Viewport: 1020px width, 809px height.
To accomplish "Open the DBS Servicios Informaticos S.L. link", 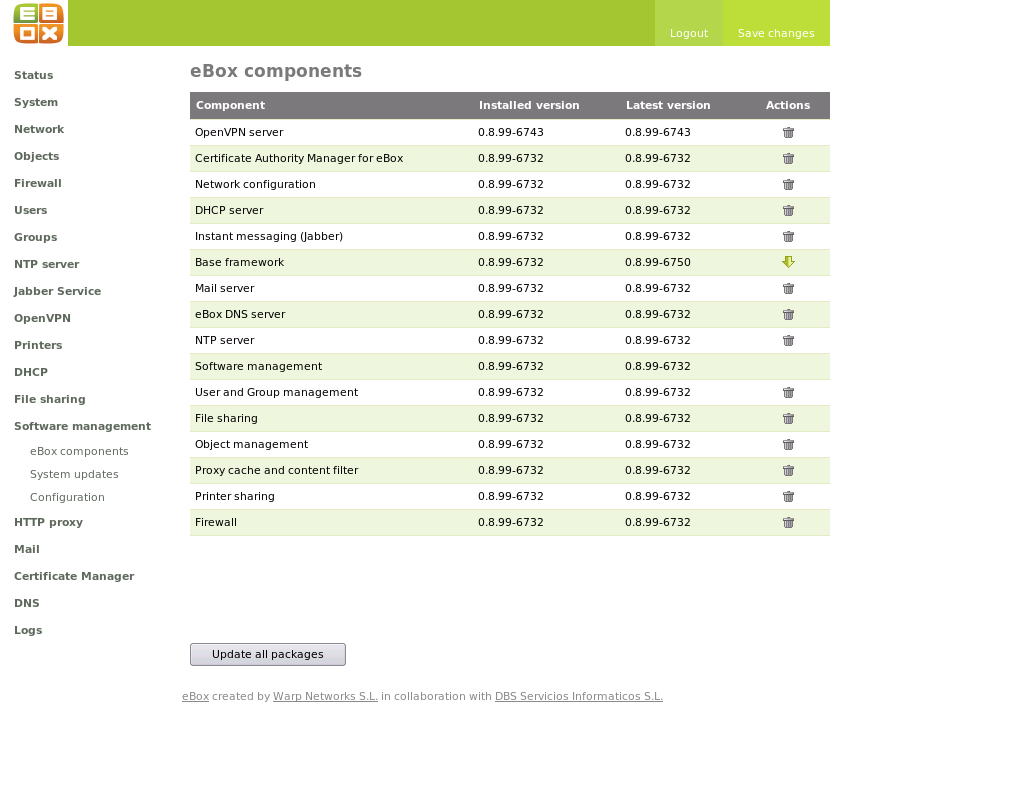I will (579, 696).
